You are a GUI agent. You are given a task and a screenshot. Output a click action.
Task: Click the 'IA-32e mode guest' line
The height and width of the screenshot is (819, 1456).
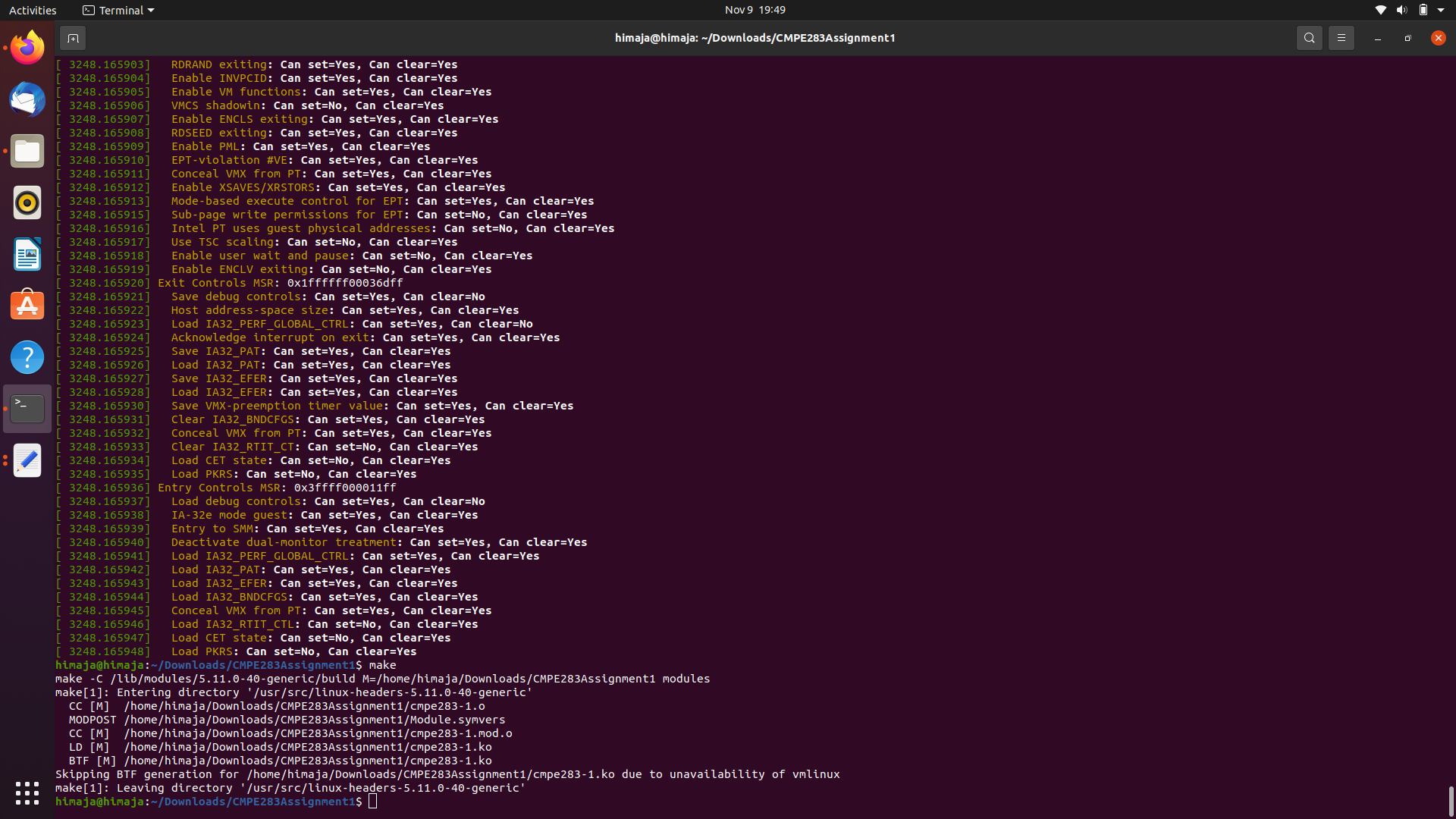(x=266, y=515)
